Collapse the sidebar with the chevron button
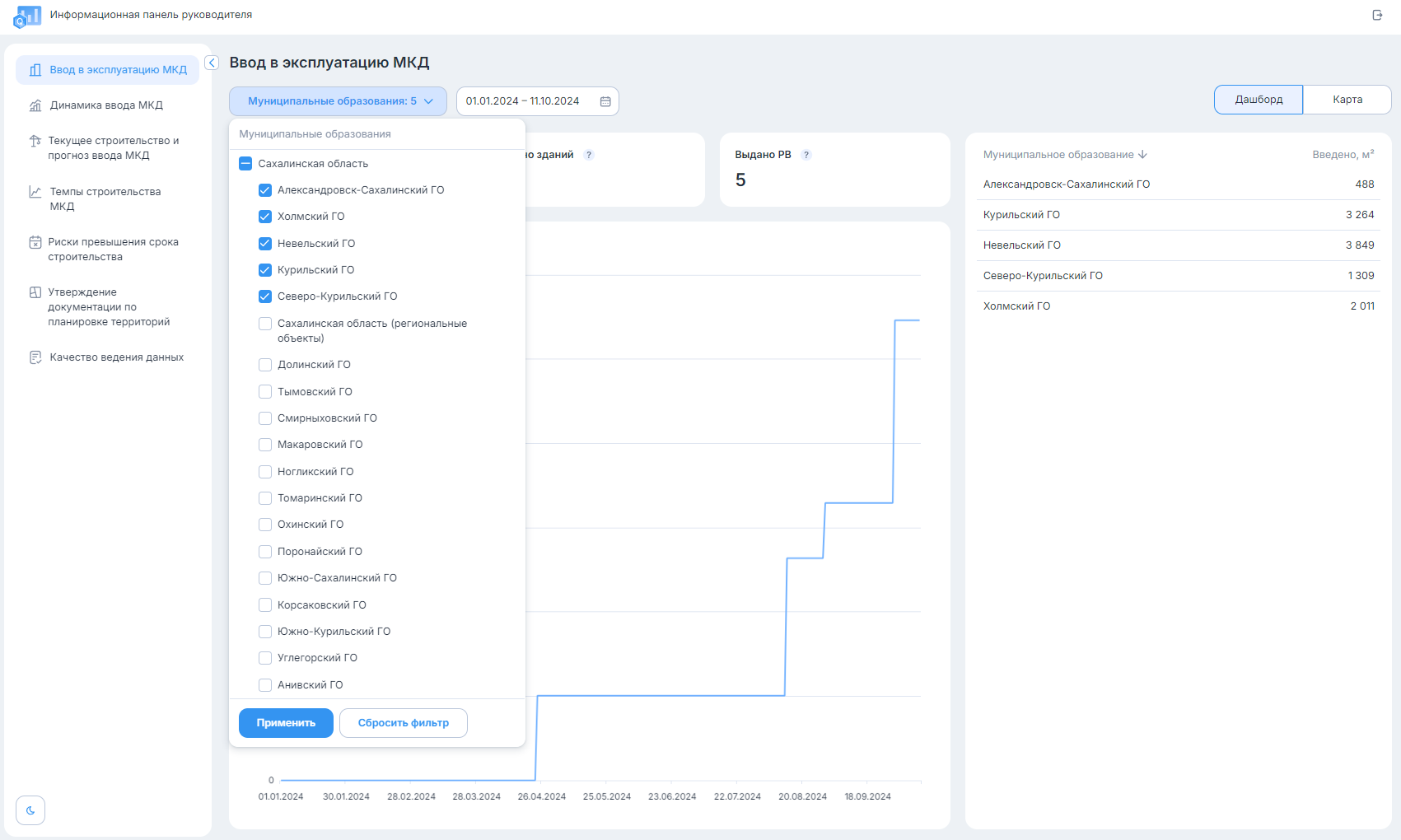 pyautogui.click(x=212, y=63)
